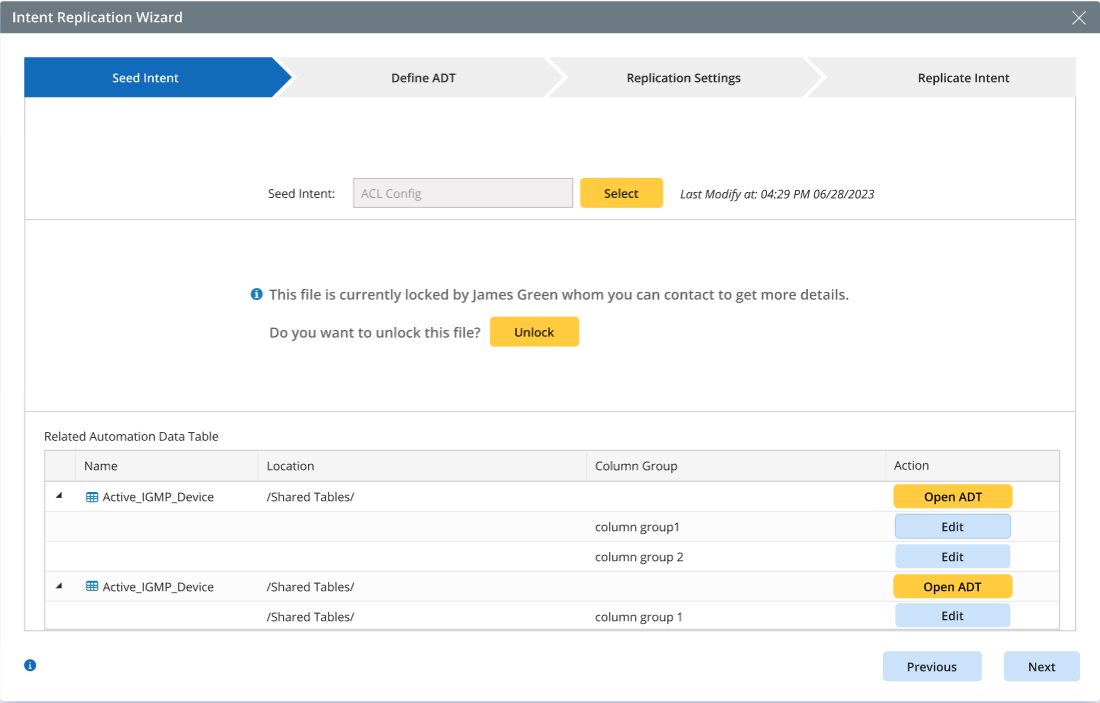This screenshot has height=703, width=1100.
Task: Open ADT for first Active_IGMP_Device
Action: point(952,497)
